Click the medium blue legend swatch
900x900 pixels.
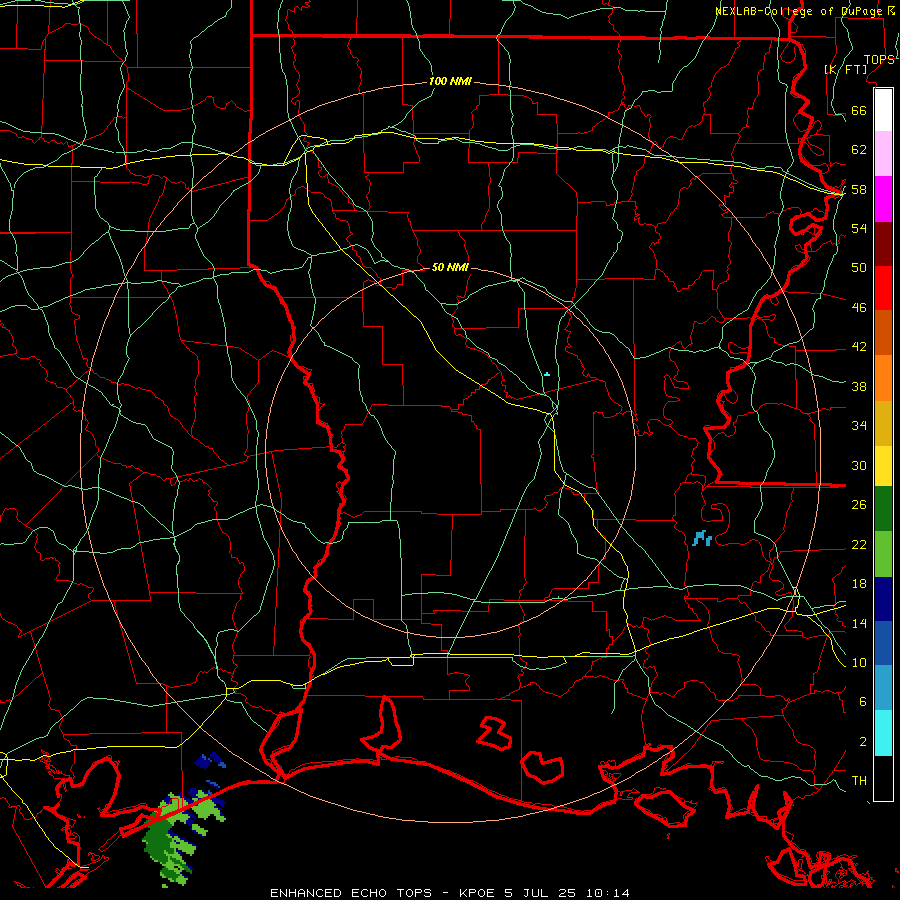tap(883, 643)
